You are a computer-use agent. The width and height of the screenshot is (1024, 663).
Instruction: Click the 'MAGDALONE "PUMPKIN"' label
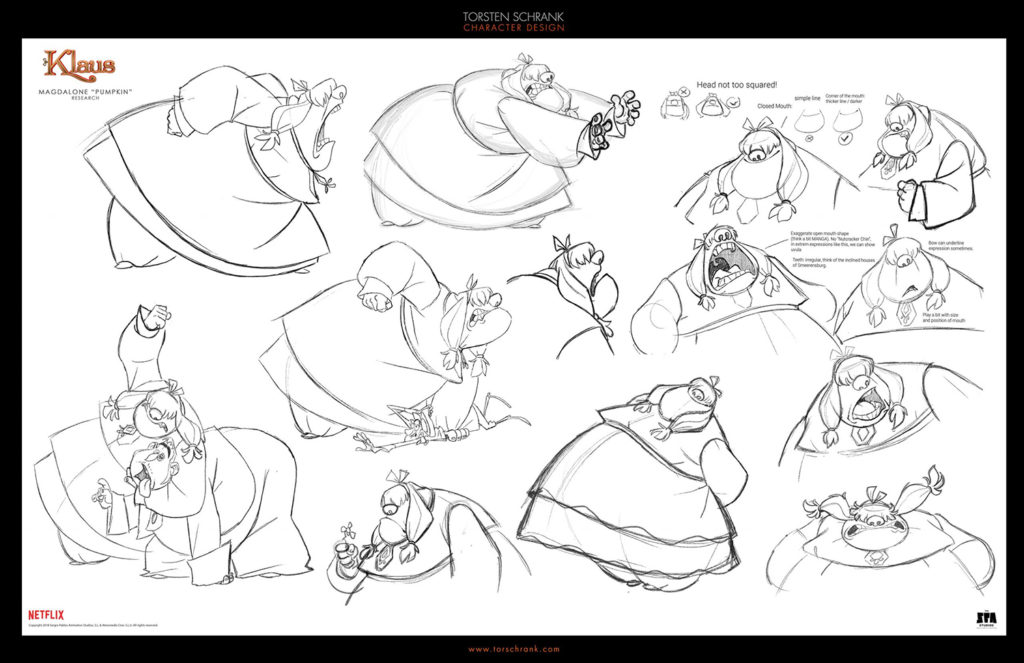pos(86,92)
